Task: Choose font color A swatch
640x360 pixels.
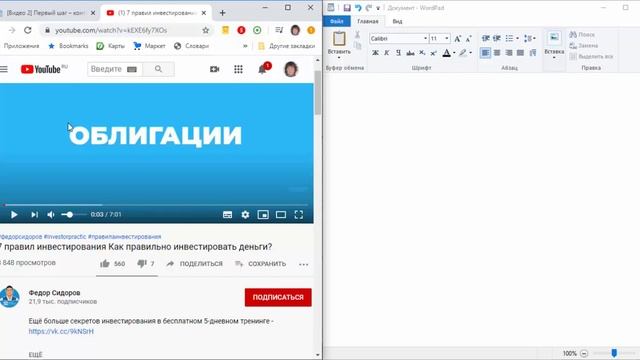Action: [x=447, y=53]
